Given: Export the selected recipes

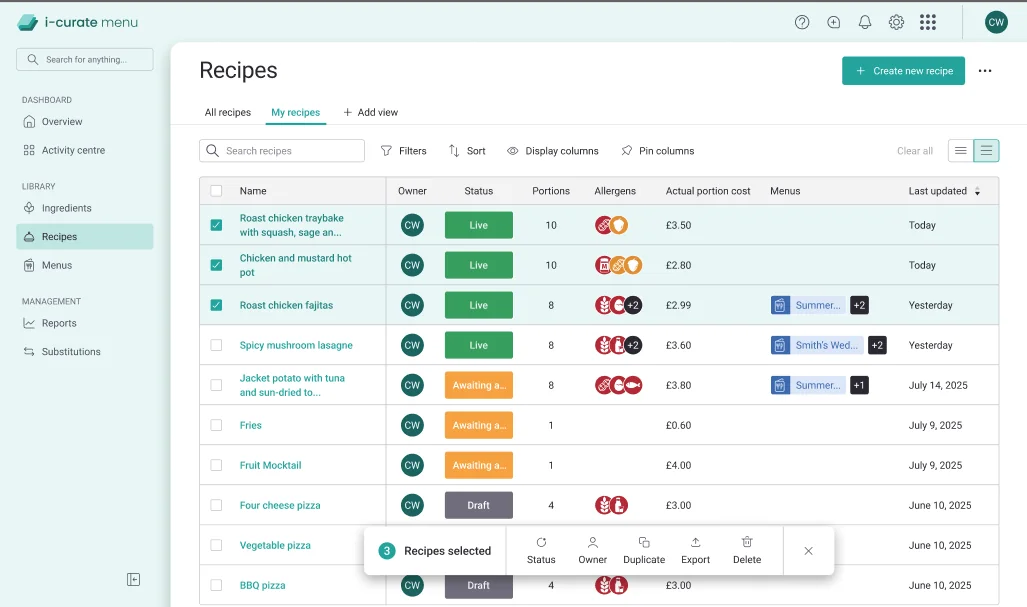Looking at the screenshot, I should [x=695, y=551].
